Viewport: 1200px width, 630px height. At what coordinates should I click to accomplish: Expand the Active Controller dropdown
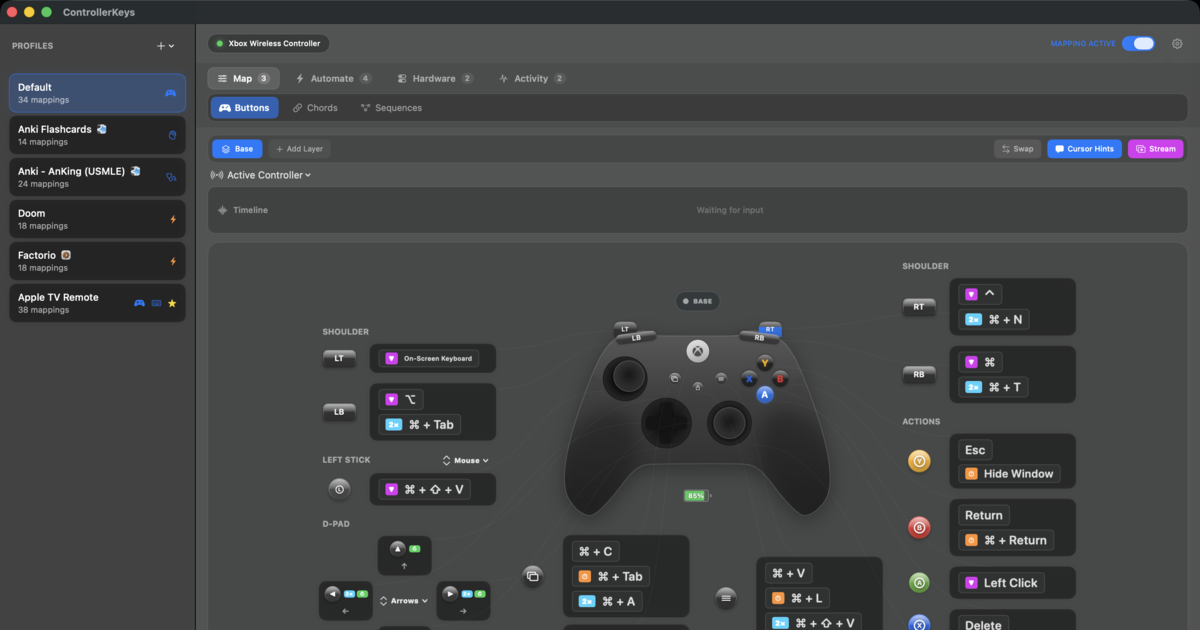coord(261,175)
